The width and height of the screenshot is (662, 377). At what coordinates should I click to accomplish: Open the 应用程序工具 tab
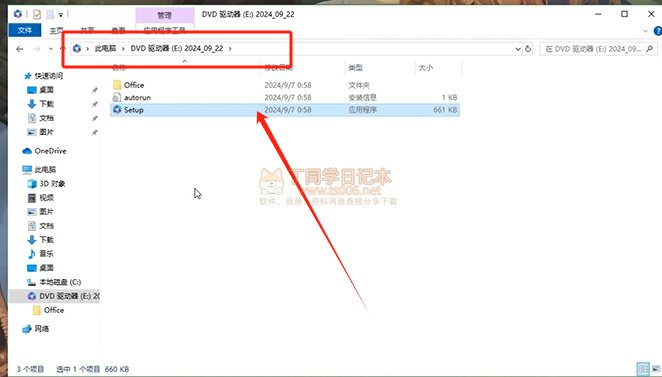[165, 30]
